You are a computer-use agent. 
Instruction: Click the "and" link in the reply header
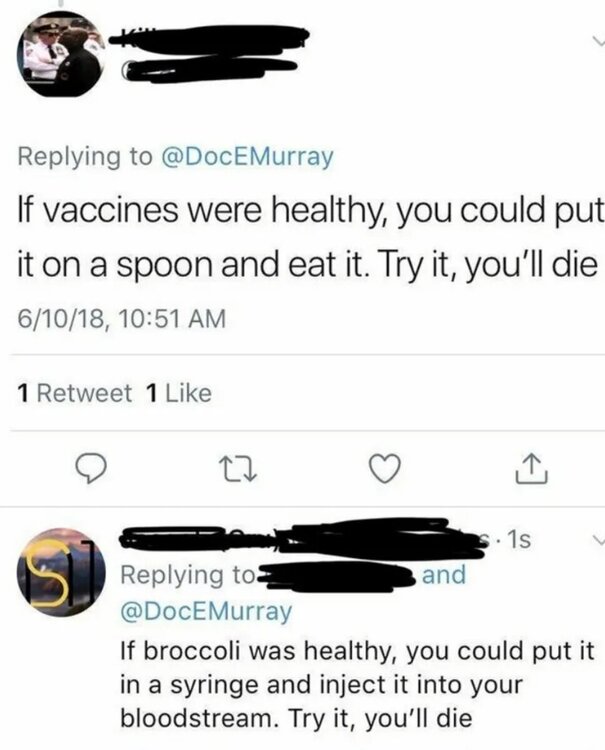(x=443, y=575)
